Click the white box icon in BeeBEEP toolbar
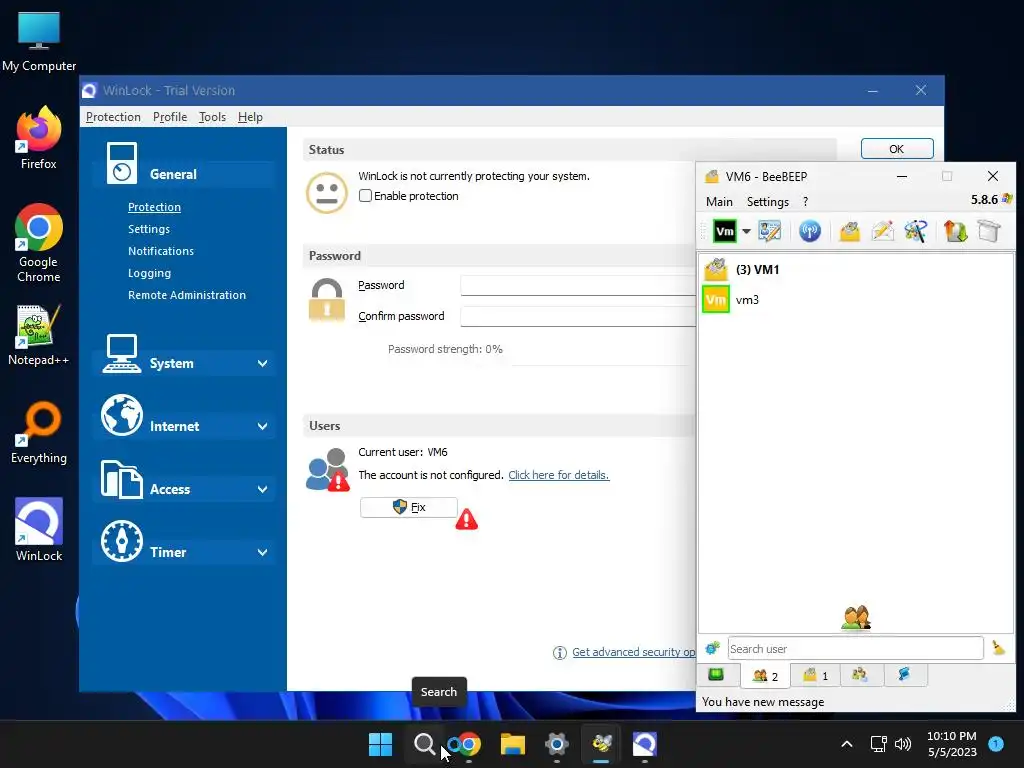Screen dimensions: 1024x768 point(989,231)
